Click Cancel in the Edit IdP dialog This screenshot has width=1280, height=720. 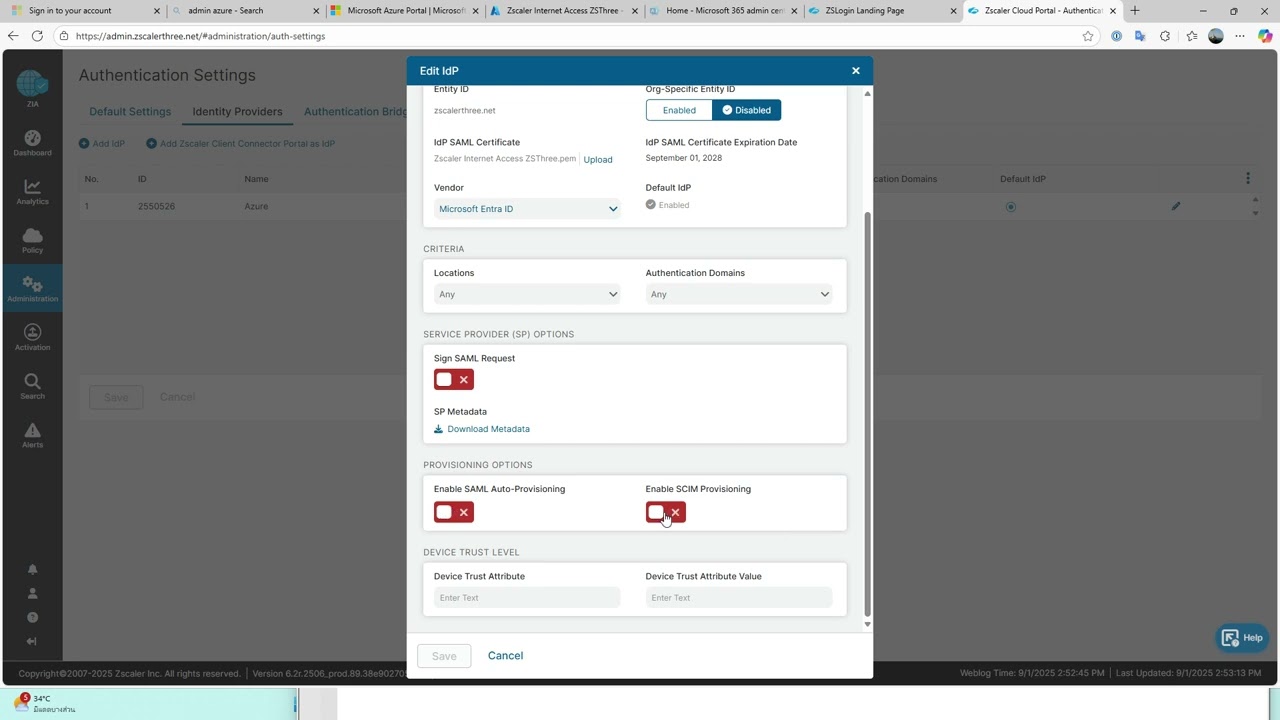505,656
